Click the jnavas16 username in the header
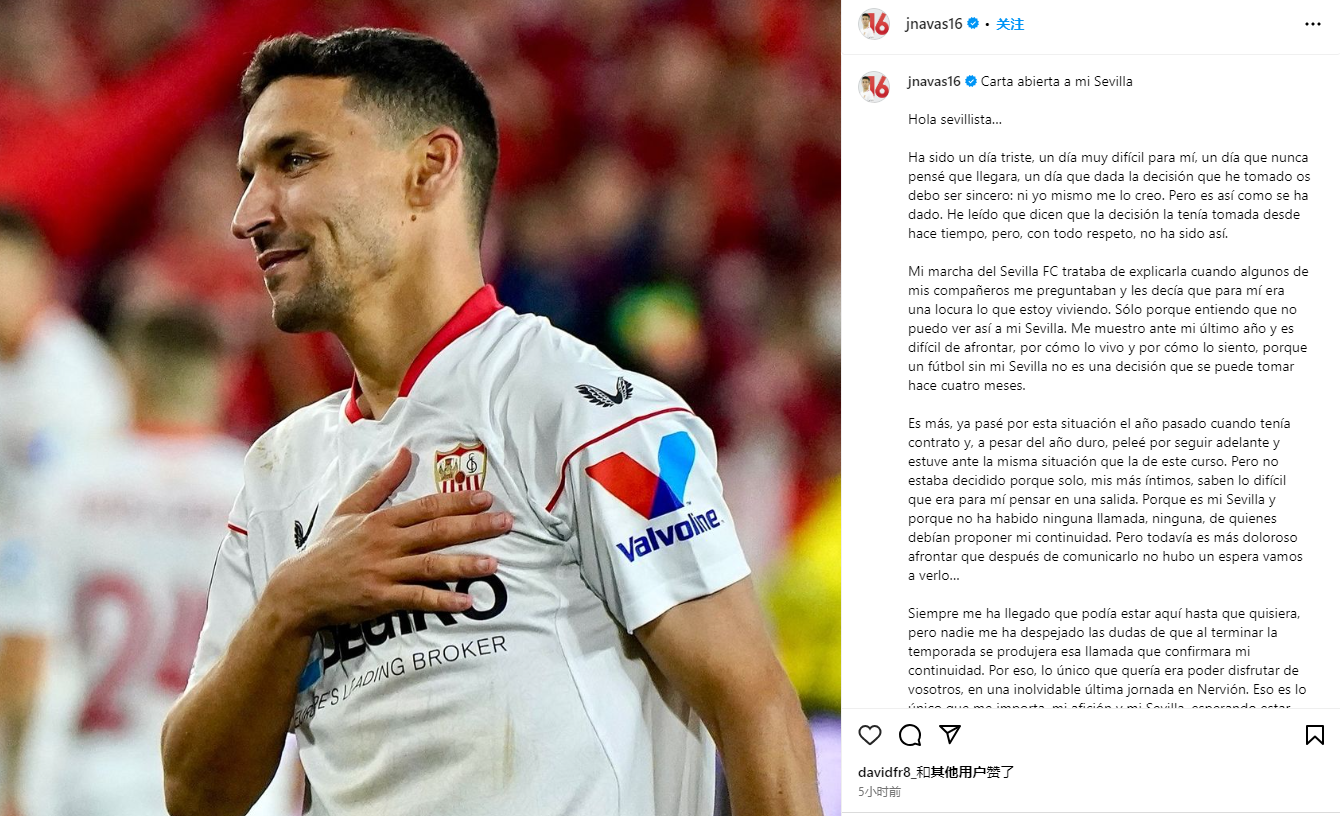 click(932, 24)
